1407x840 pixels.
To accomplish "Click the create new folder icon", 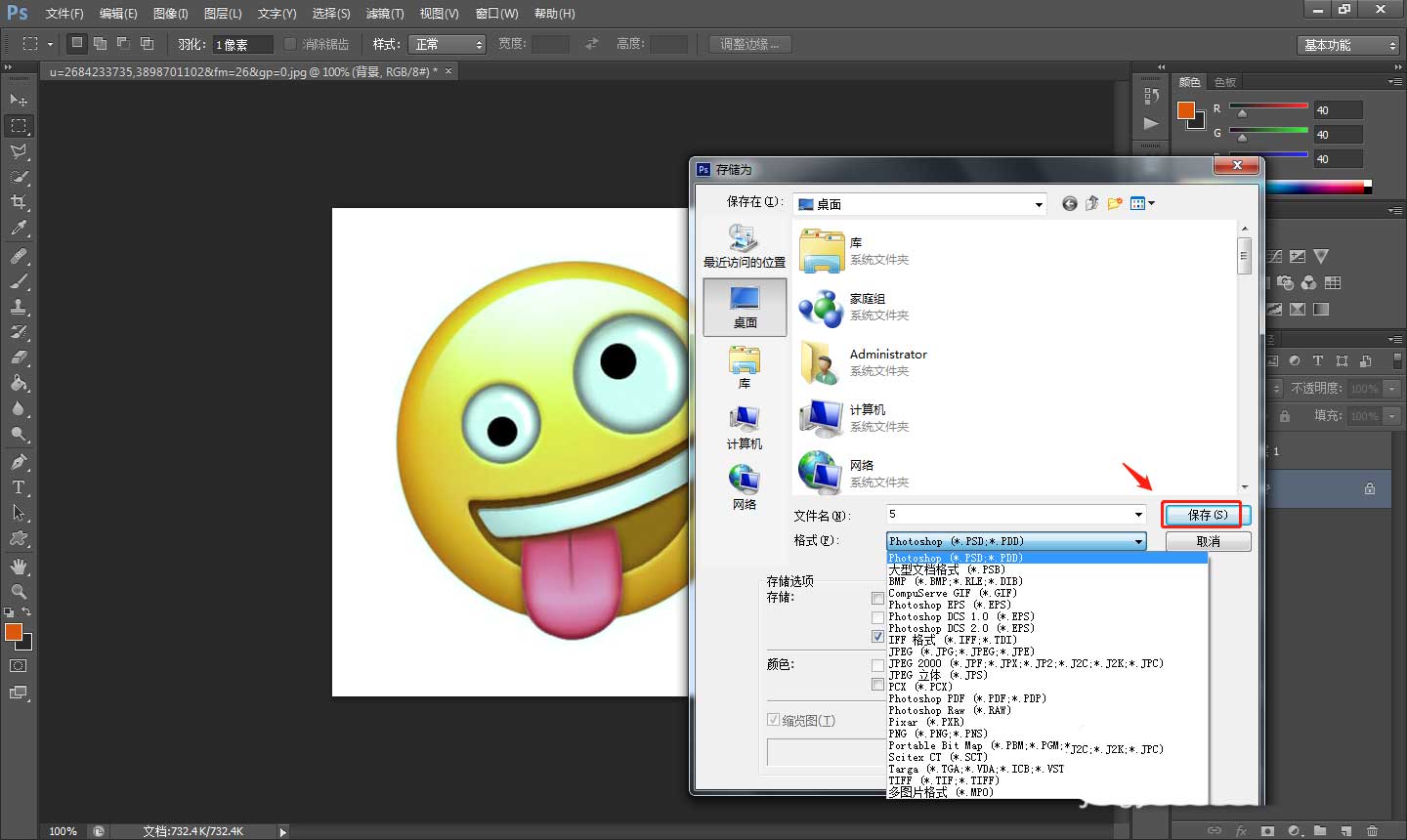I will (x=1115, y=203).
